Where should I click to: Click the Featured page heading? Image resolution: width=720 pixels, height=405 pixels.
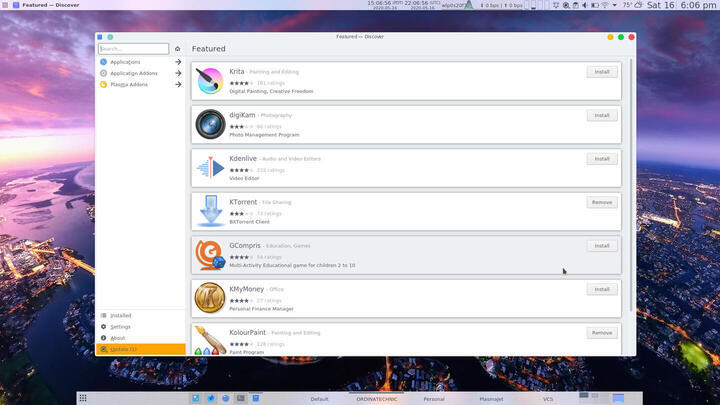click(x=208, y=49)
